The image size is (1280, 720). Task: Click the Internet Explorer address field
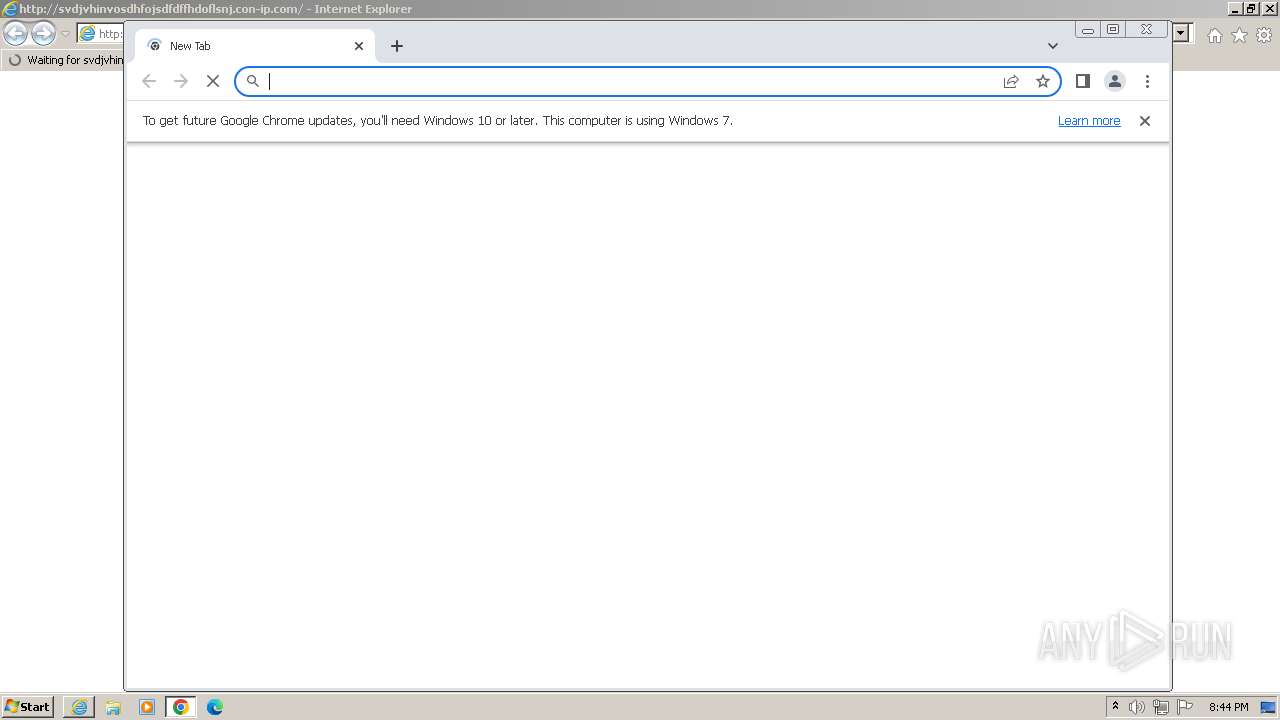pyautogui.click(x=100, y=34)
